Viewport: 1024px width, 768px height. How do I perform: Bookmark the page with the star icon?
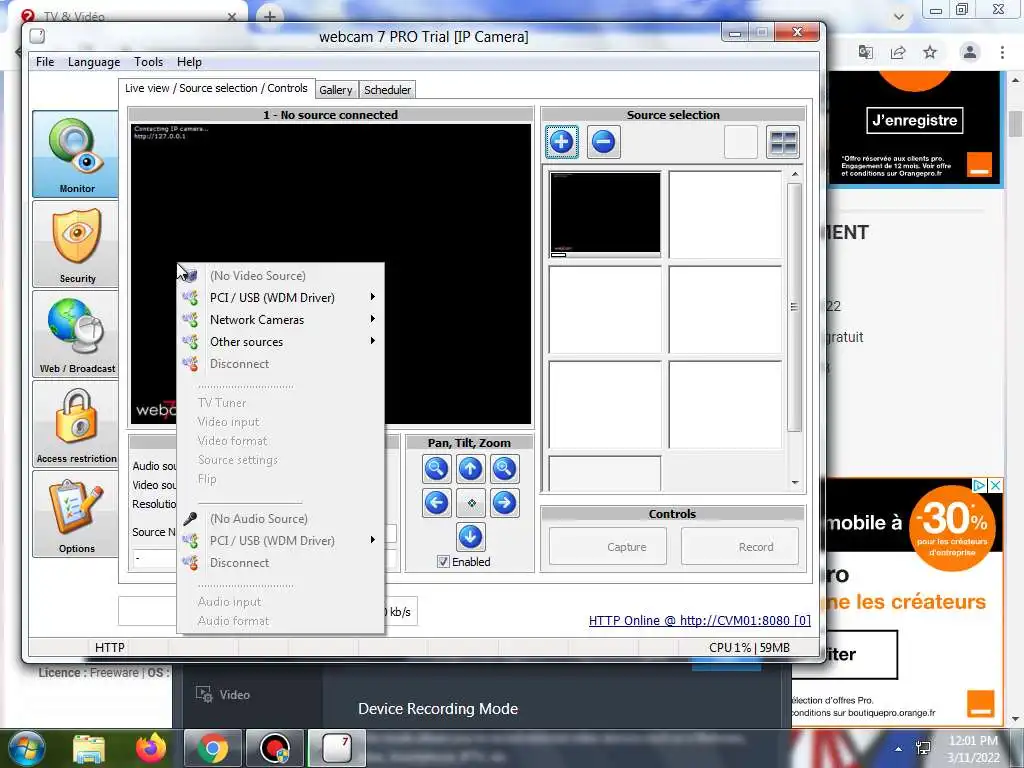coord(930,52)
